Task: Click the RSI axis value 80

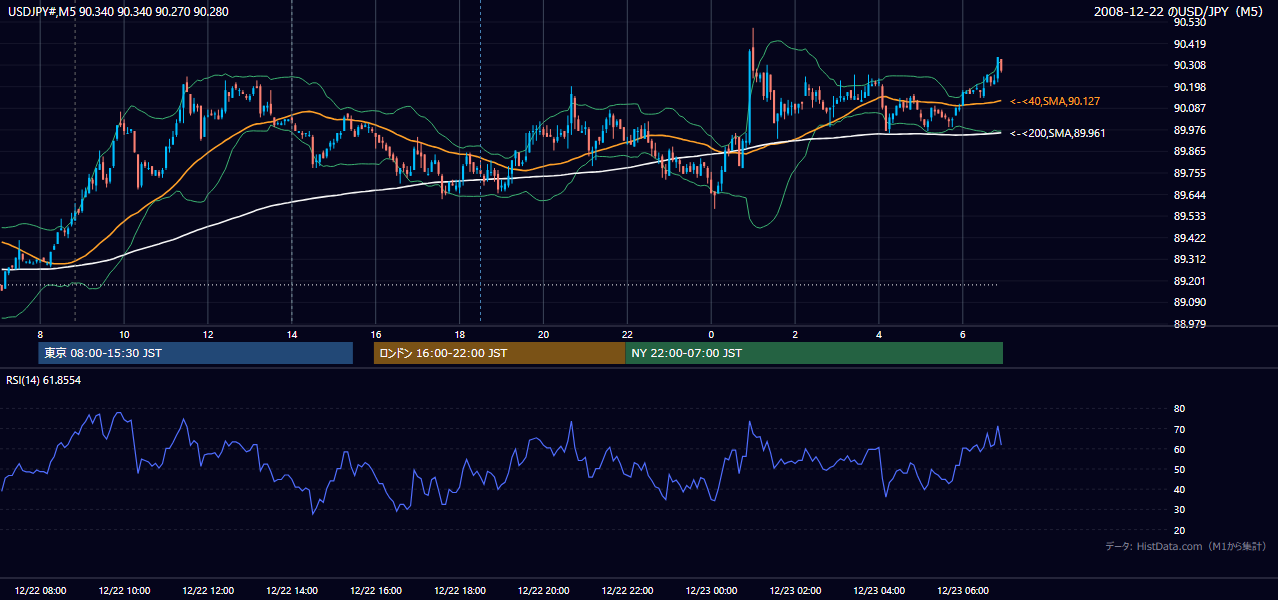Action: point(1179,409)
